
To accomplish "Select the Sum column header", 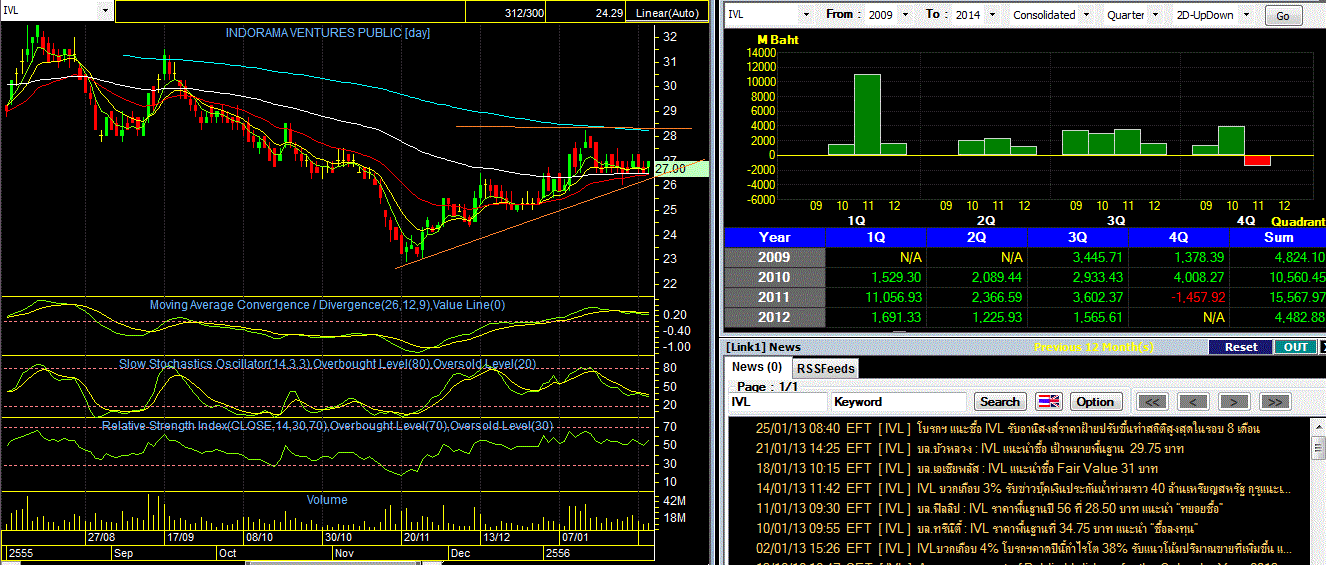I will click(1277, 237).
